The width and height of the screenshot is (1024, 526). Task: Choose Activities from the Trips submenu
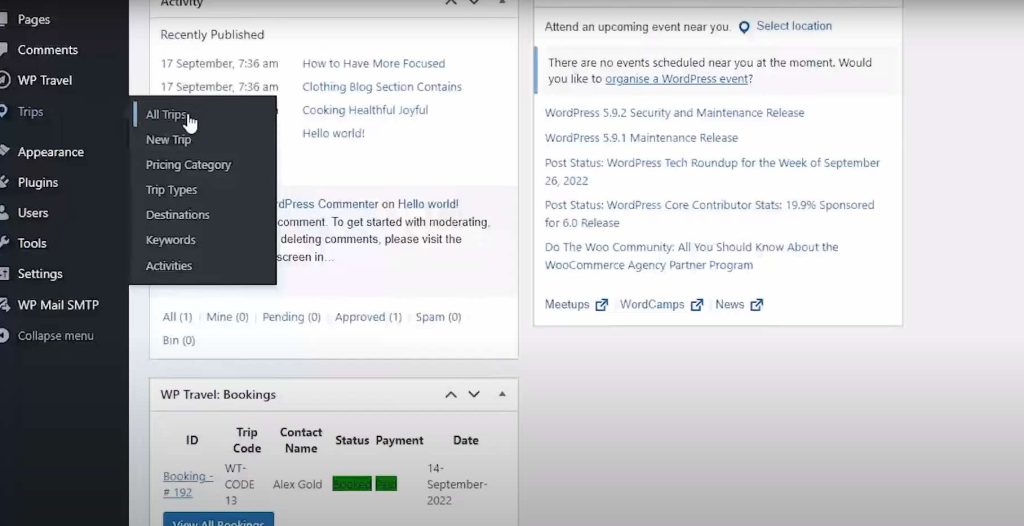[x=168, y=266]
